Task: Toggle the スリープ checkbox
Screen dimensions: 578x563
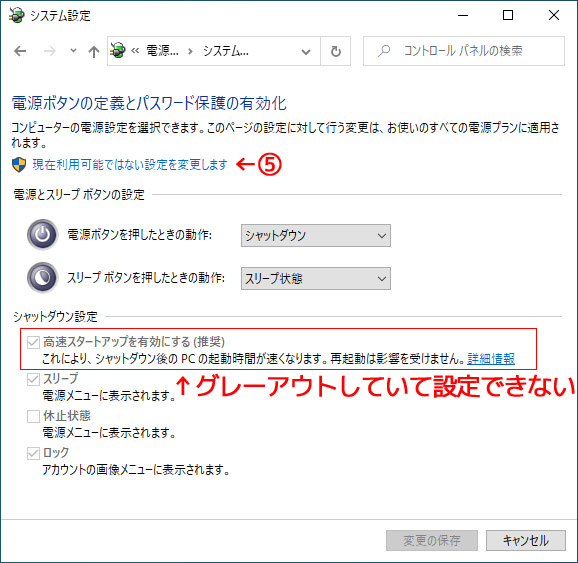Action: coord(33,379)
